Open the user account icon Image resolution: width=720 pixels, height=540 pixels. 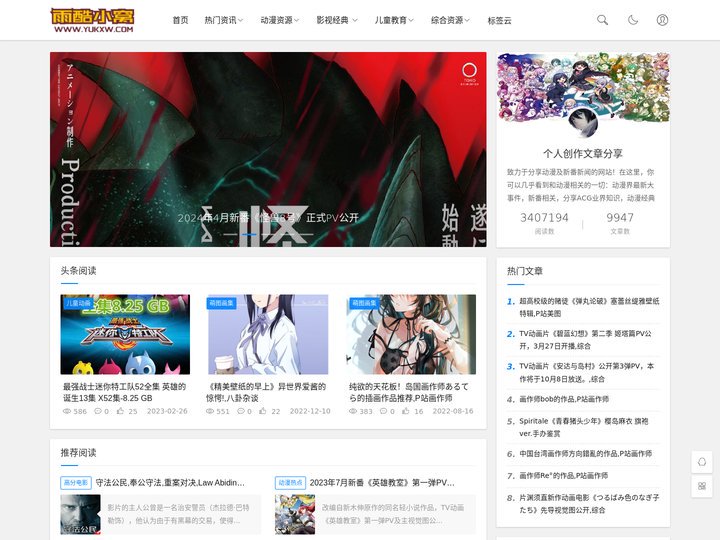(662, 20)
